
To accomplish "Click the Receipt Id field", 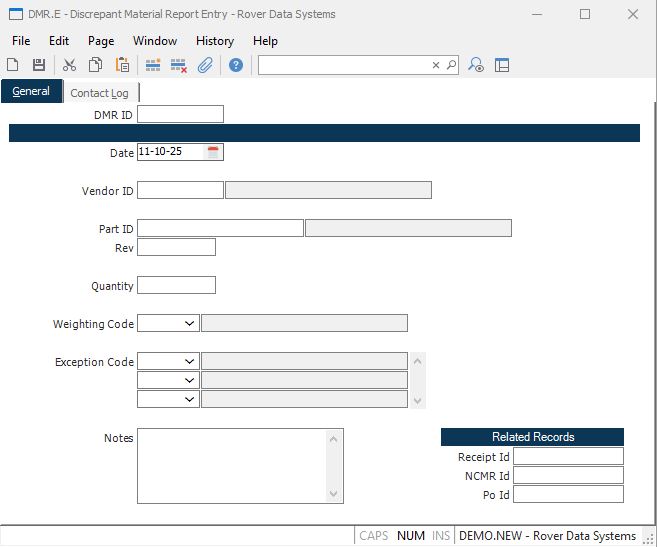I will tap(568, 456).
